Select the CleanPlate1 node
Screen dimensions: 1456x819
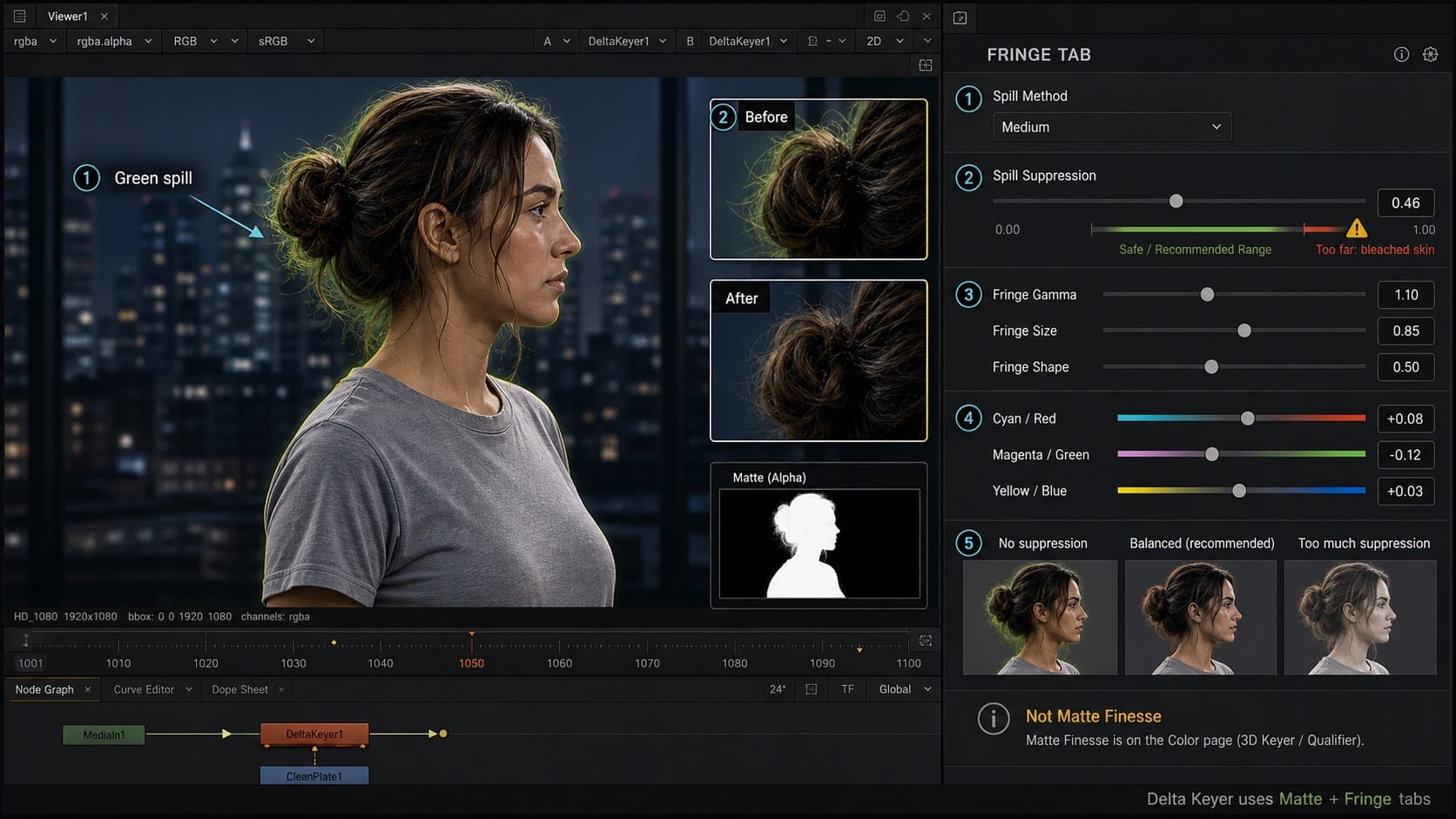tap(314, 775)
